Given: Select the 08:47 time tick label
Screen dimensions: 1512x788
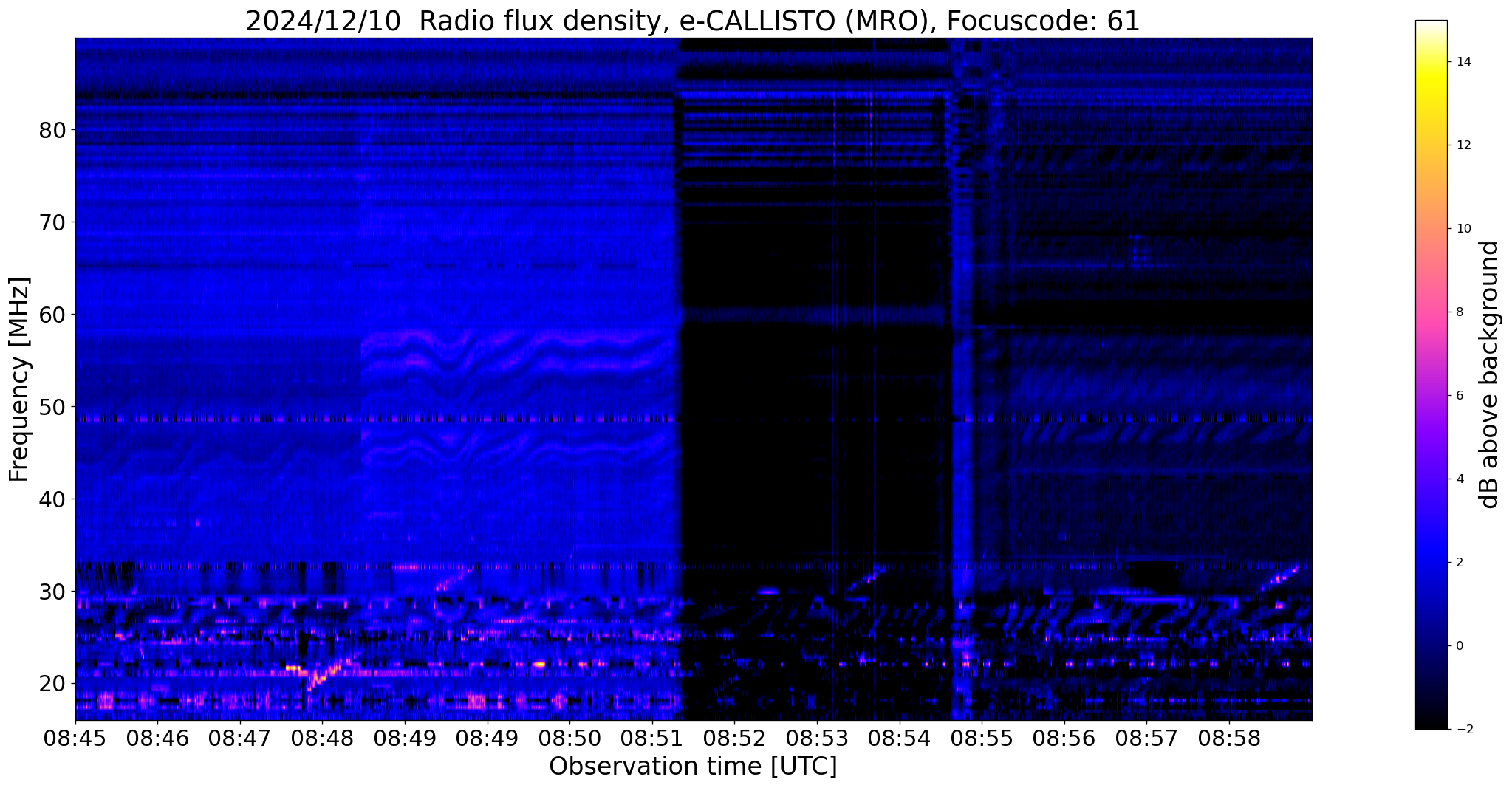Looking at the screenshot, I should 240,737.
